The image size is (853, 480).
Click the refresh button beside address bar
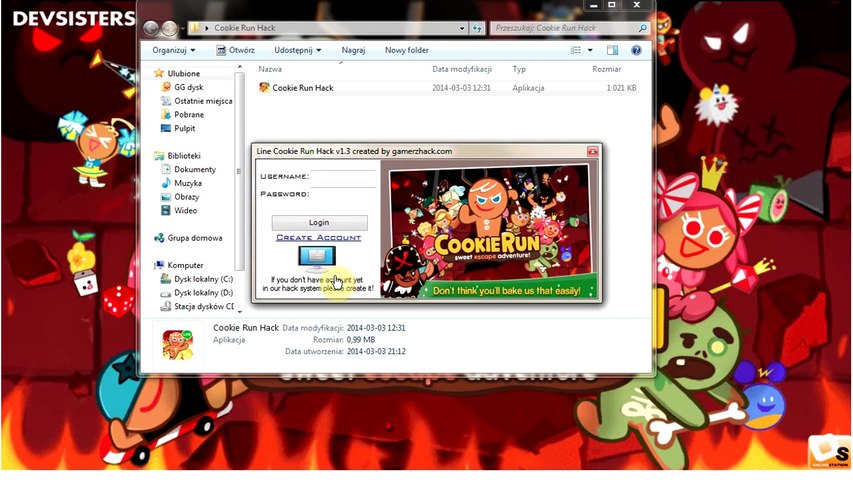pyautogui.click(x=477, y=28)
